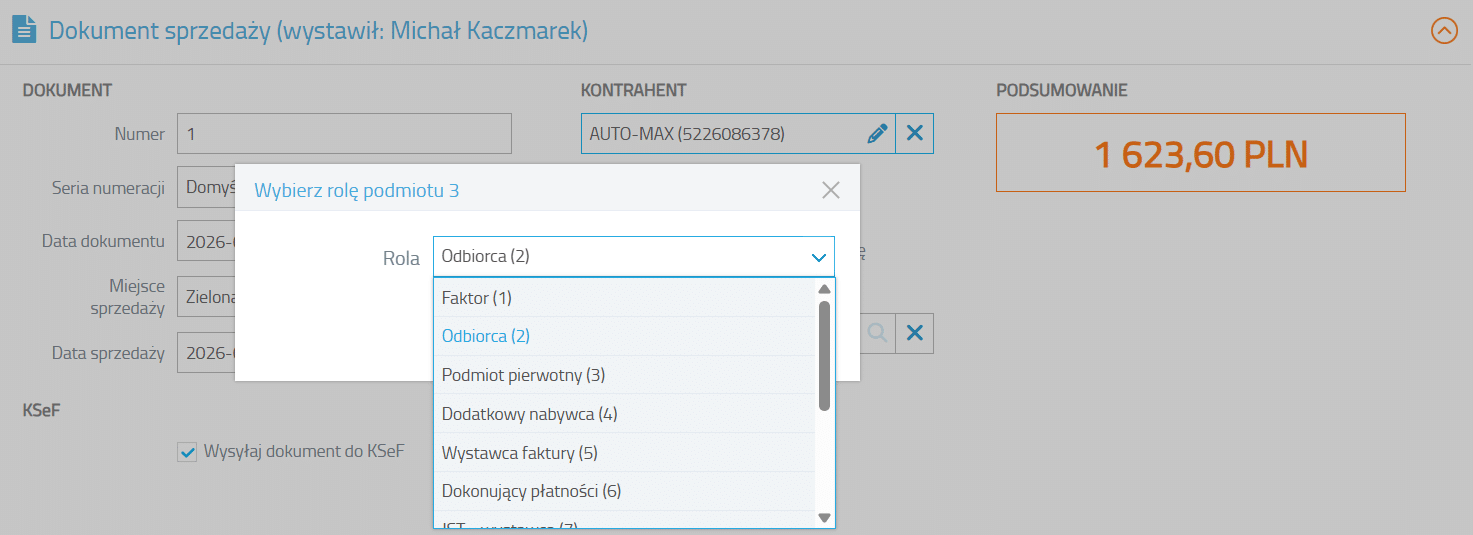Collapse the Dokument sprzedaży section chevron
Viewport: 1473px width, 535px height.
[x=1444, y=31]
